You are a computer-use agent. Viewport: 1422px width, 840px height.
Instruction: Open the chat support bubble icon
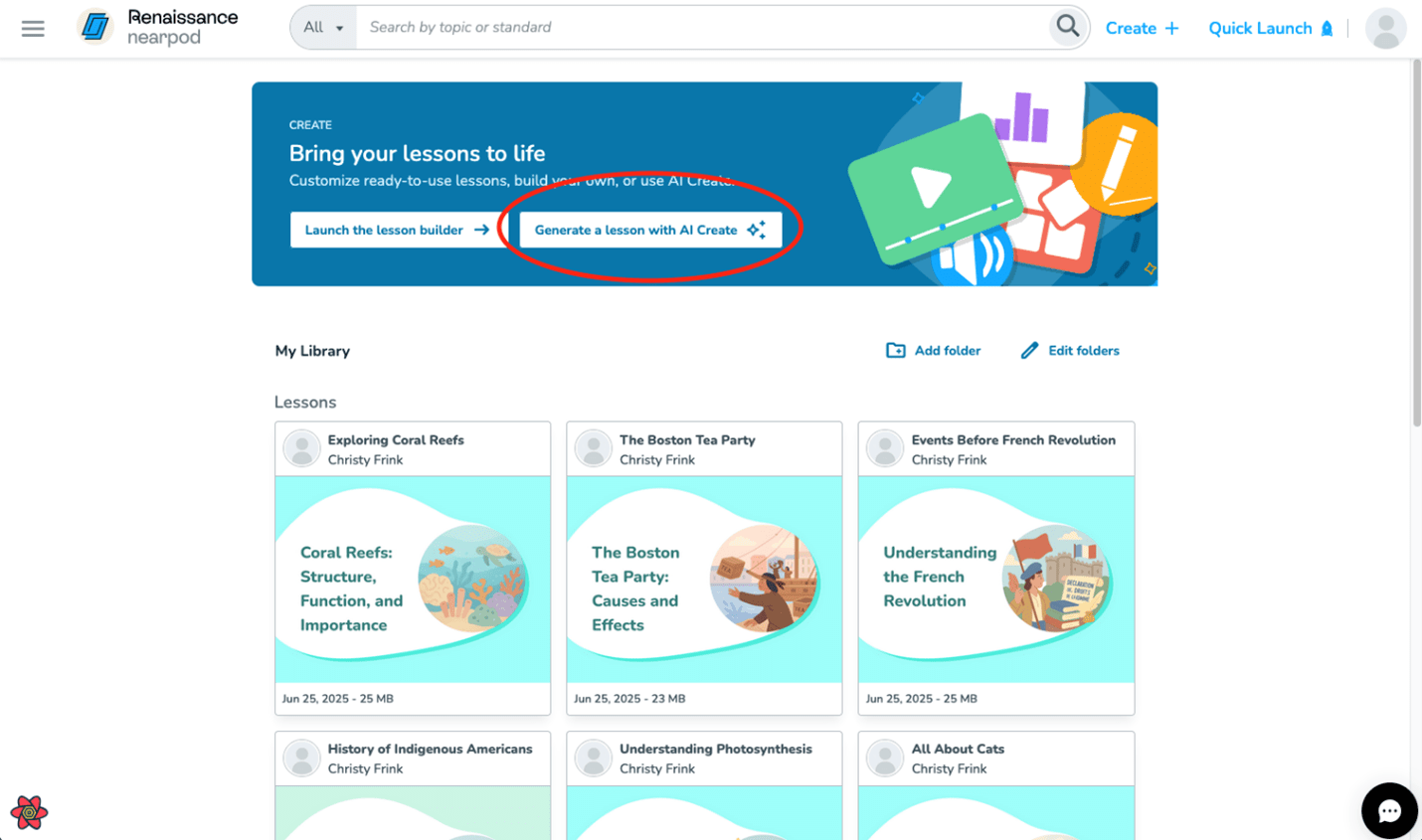coord(1388,810)
